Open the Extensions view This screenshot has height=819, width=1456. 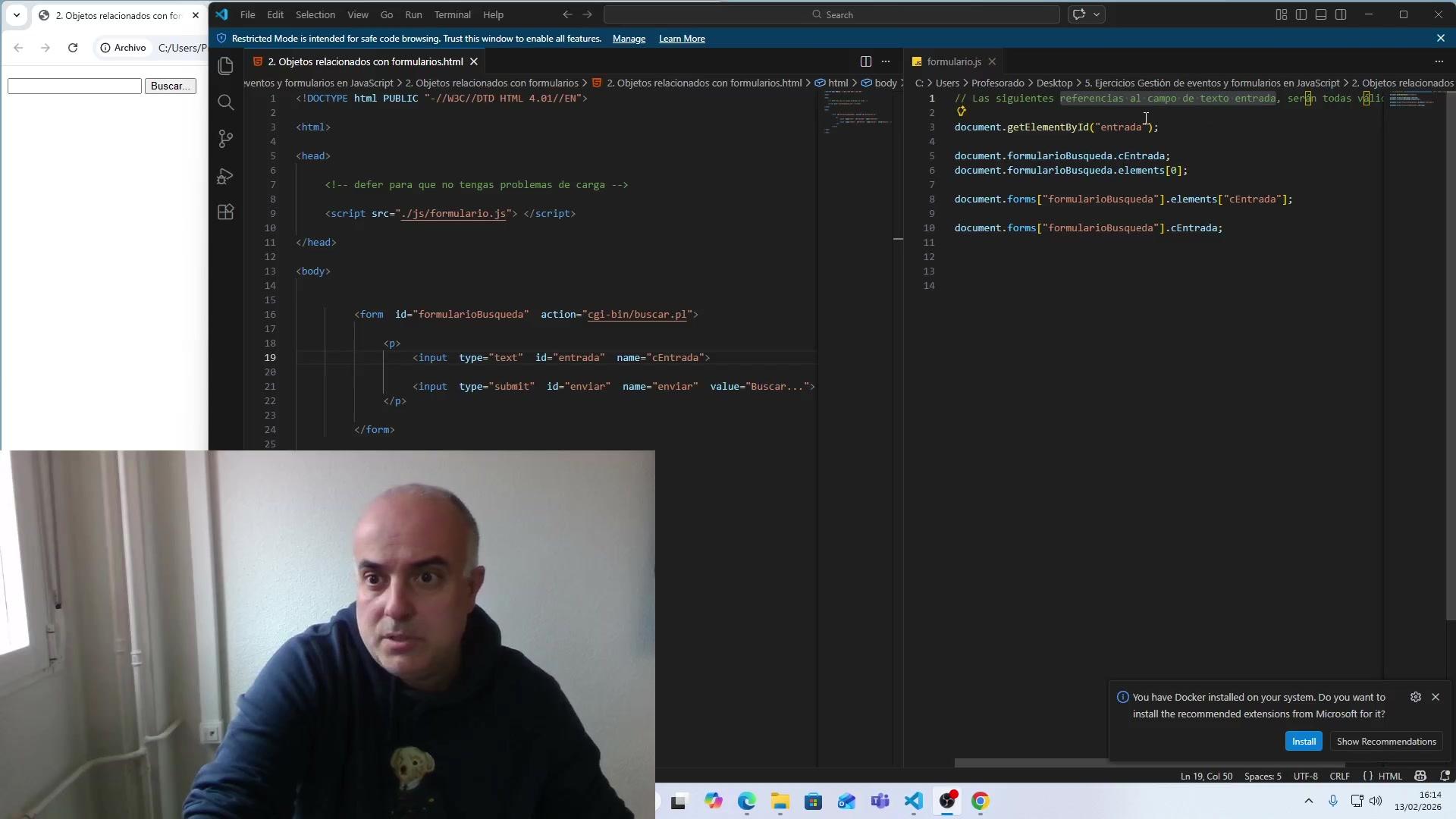coord(225,212)
